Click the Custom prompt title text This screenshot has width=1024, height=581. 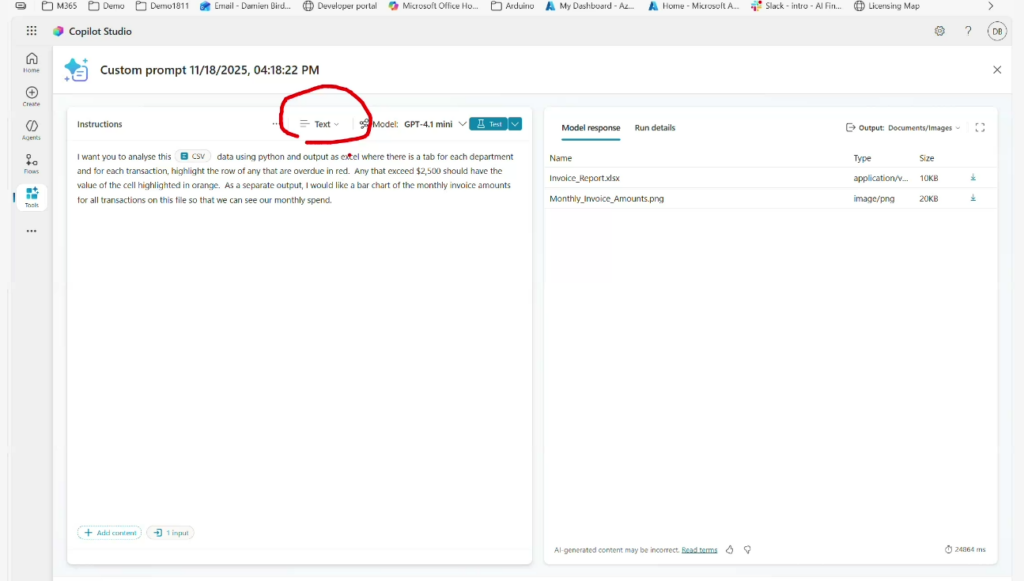(x=210, y=70)
